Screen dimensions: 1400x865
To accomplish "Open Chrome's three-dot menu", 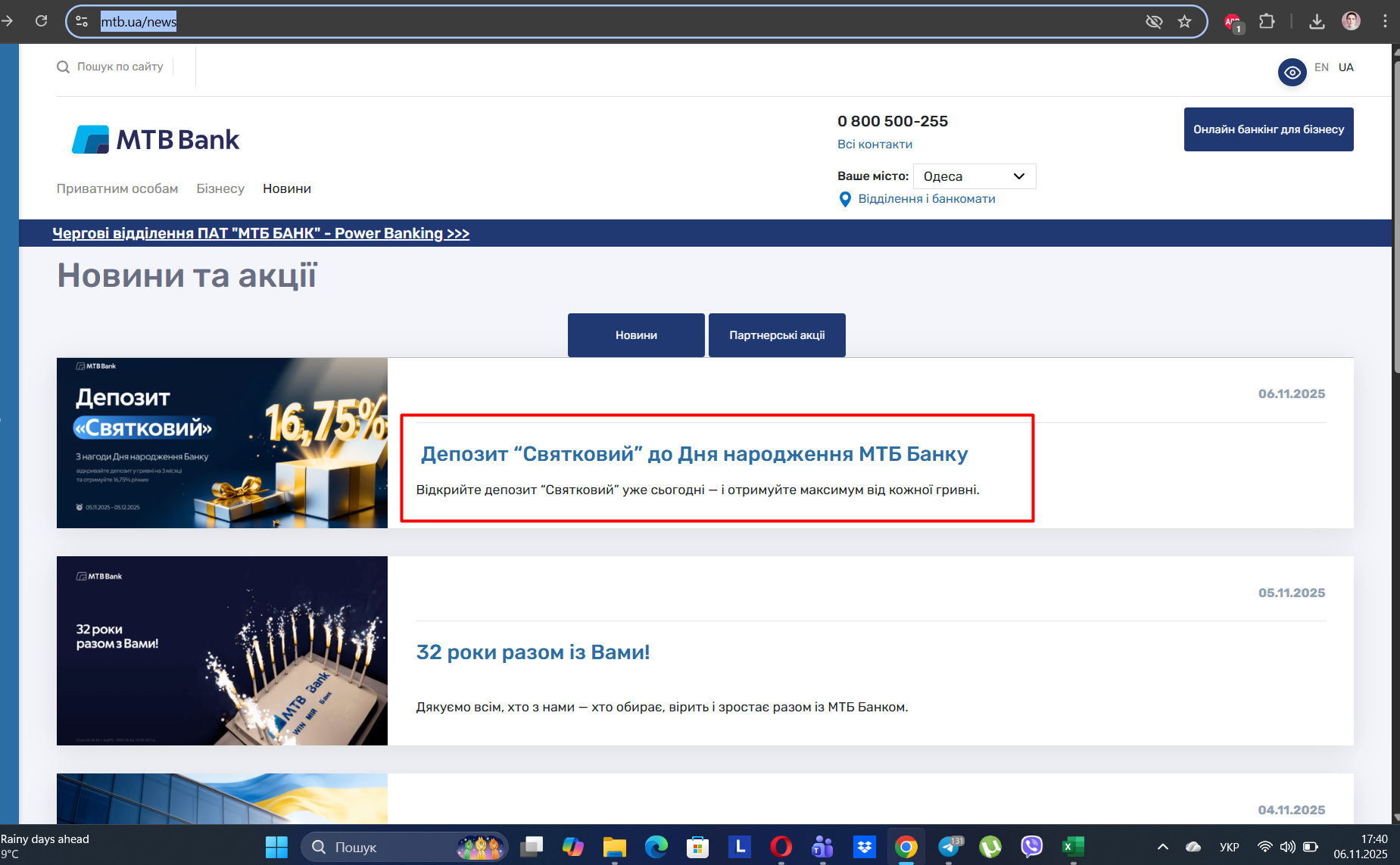I will coord(1385,21).
